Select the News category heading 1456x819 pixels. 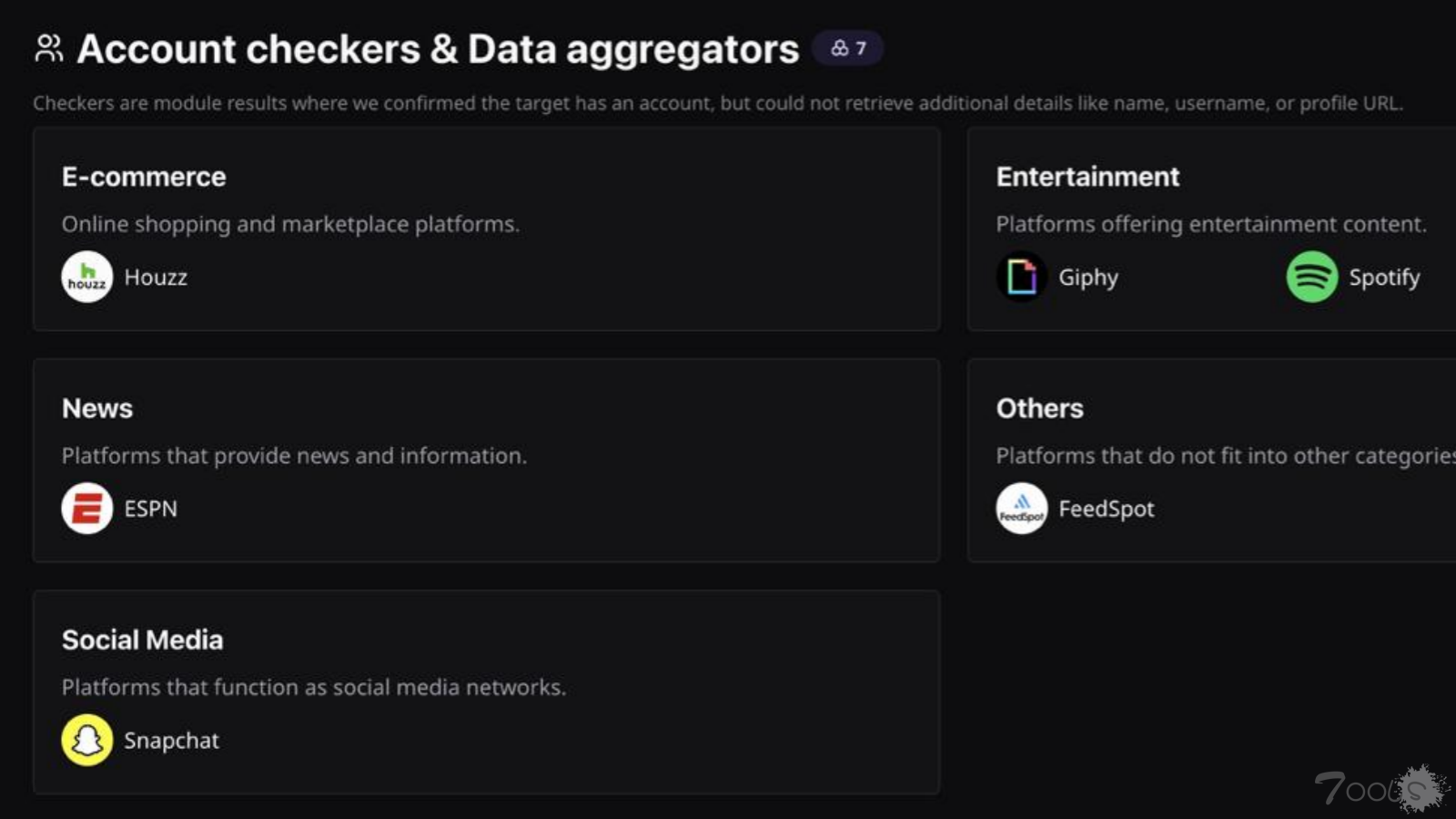pyautogui.click(x=97, y=409)
